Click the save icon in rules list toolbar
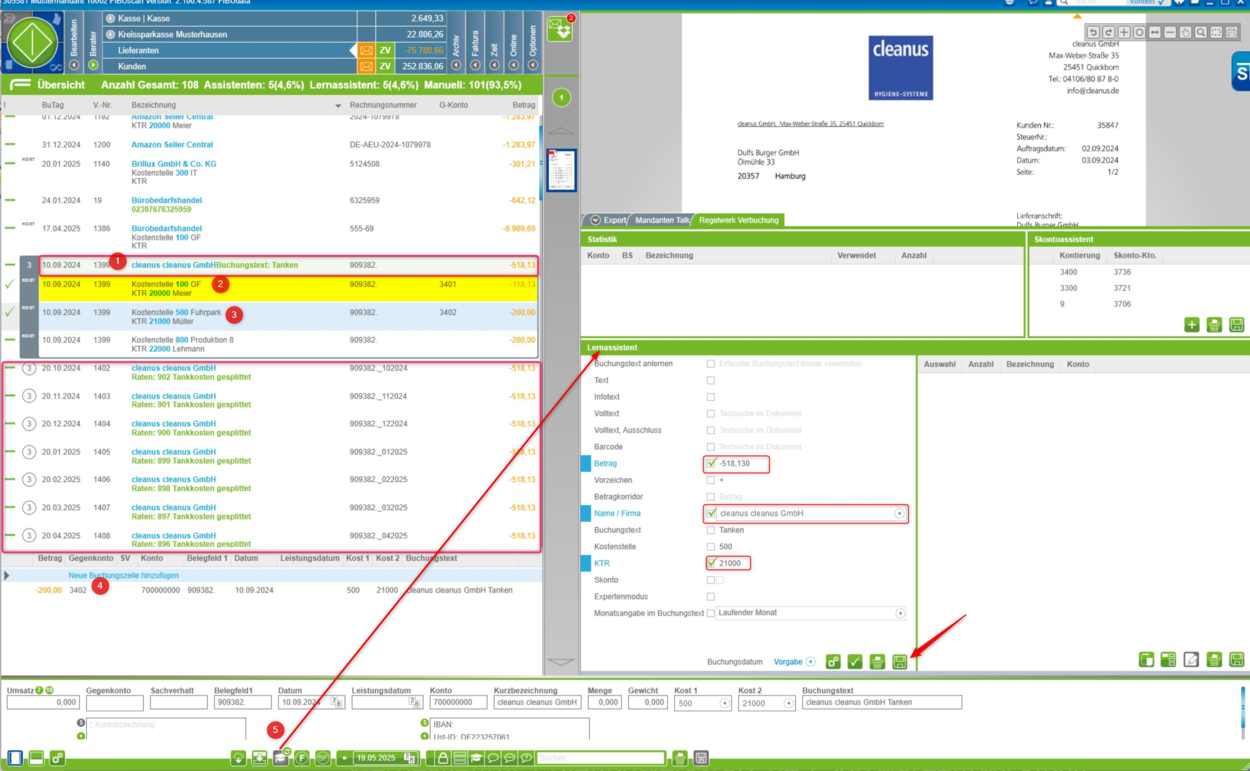Image resolution: width=1250 pixels, height=771 pixels. 1237,660
